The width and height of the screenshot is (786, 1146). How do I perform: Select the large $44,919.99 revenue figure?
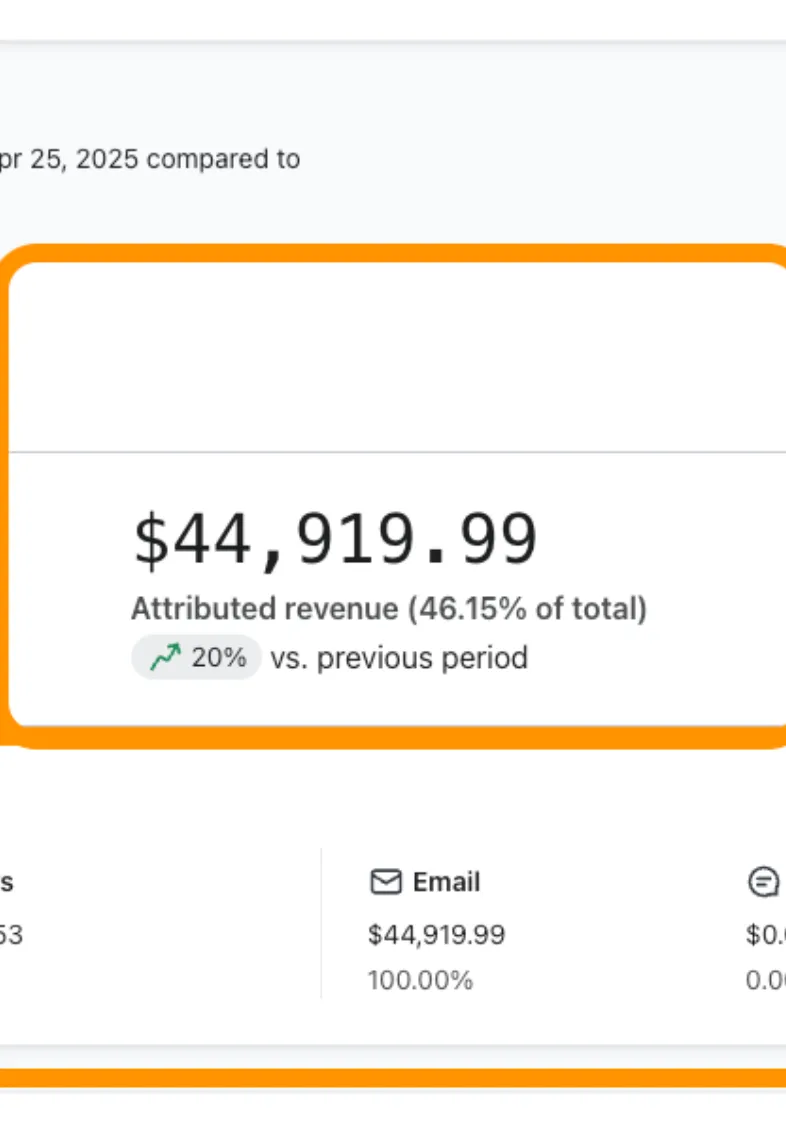click(x=335, y=541)
